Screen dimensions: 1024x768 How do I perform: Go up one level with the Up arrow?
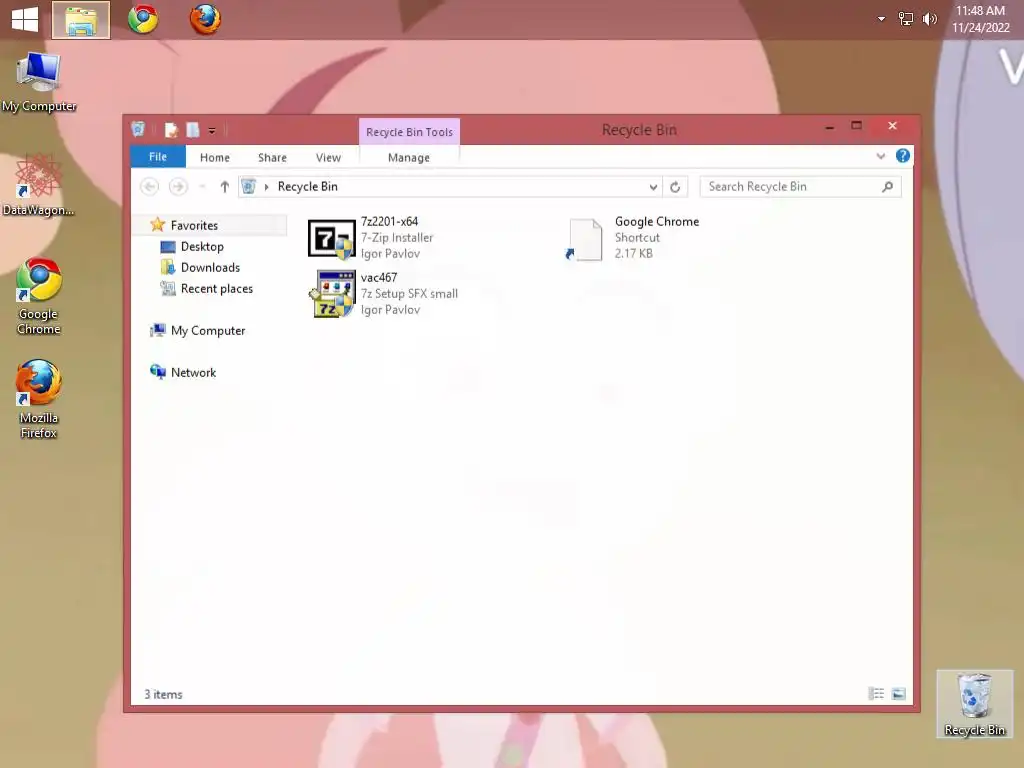point(225,187)
